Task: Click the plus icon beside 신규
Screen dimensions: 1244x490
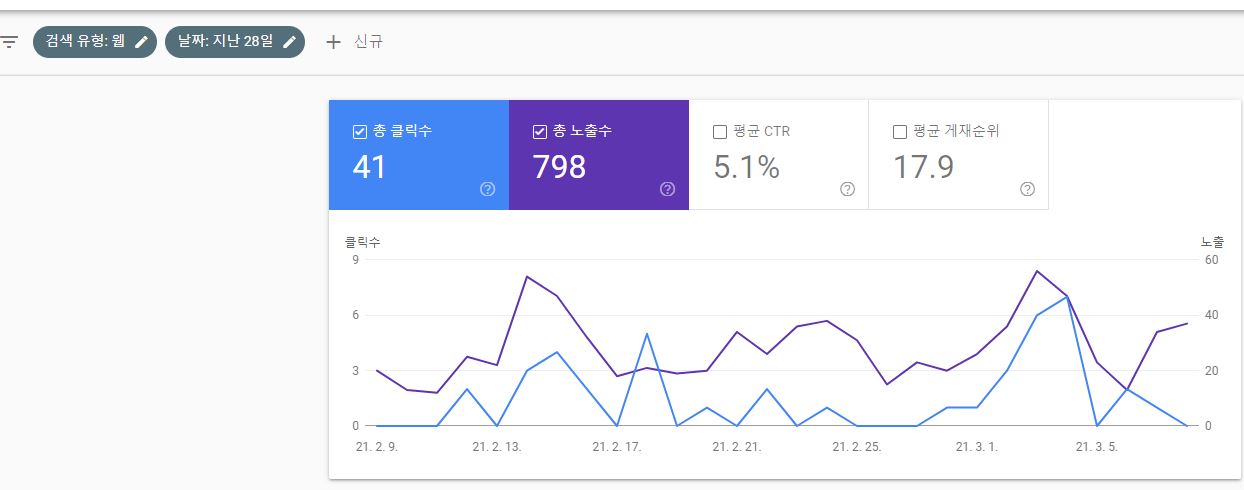Action: pyautogui.click(x=334, y=42)
